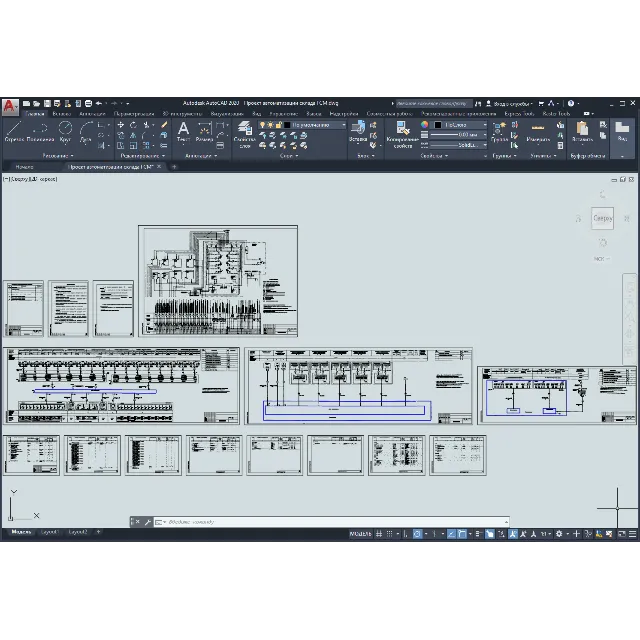
Task: Click the Plot/Print icon in quick access toolbar
Action: (88, 103)
